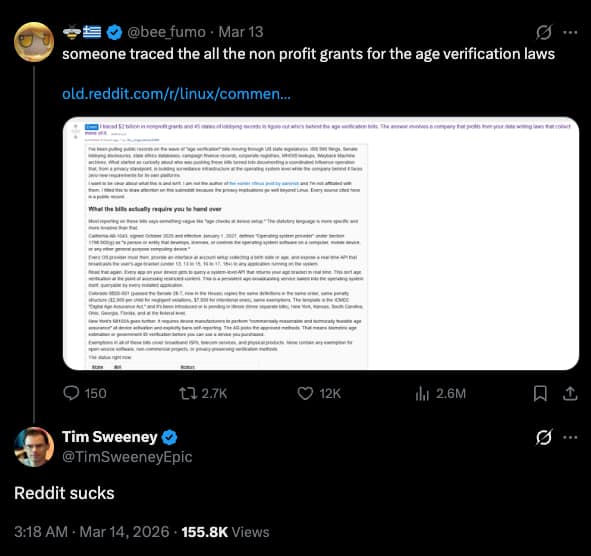The height and width of the screenshot is (556, 591).
Task: Click the blue verified badge beside Tim Sweeney
Action: click(x=170, y=437)
